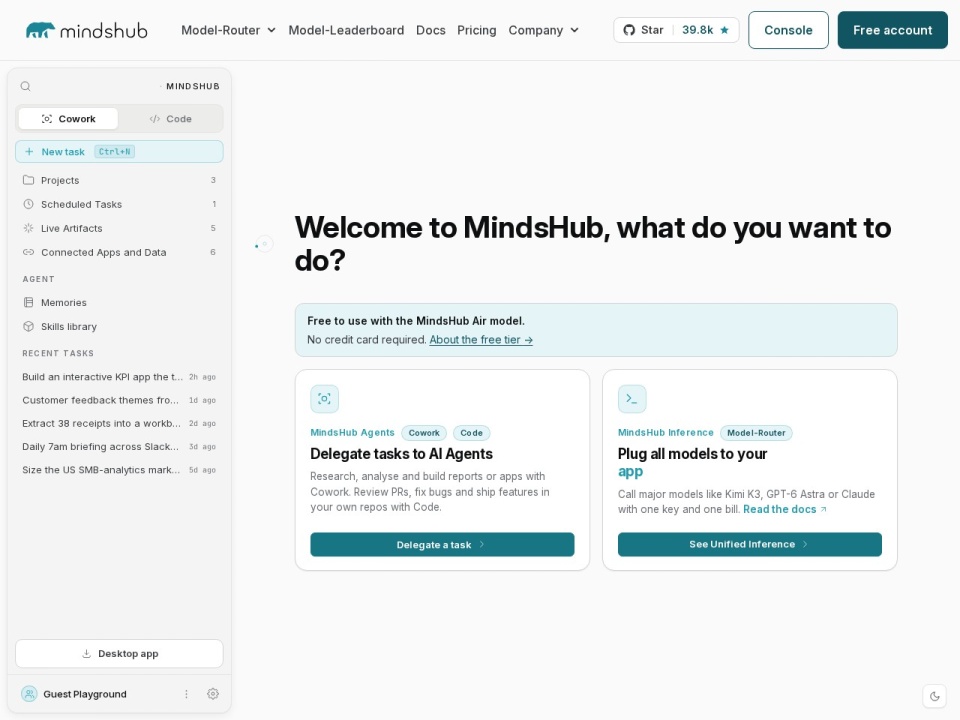Click the Connected Apps count 6
The image size is (960, 720).
click(213, 252)
